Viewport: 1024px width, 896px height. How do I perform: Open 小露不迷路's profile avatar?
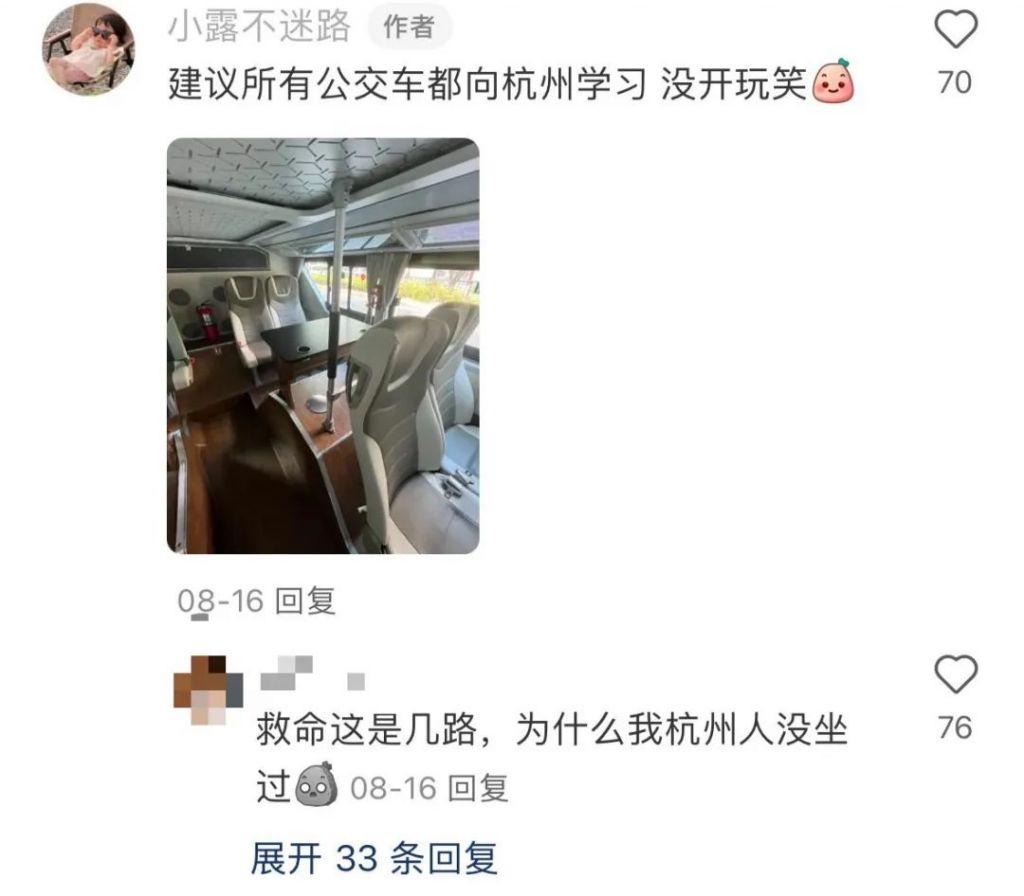click(x=89, y=50)
